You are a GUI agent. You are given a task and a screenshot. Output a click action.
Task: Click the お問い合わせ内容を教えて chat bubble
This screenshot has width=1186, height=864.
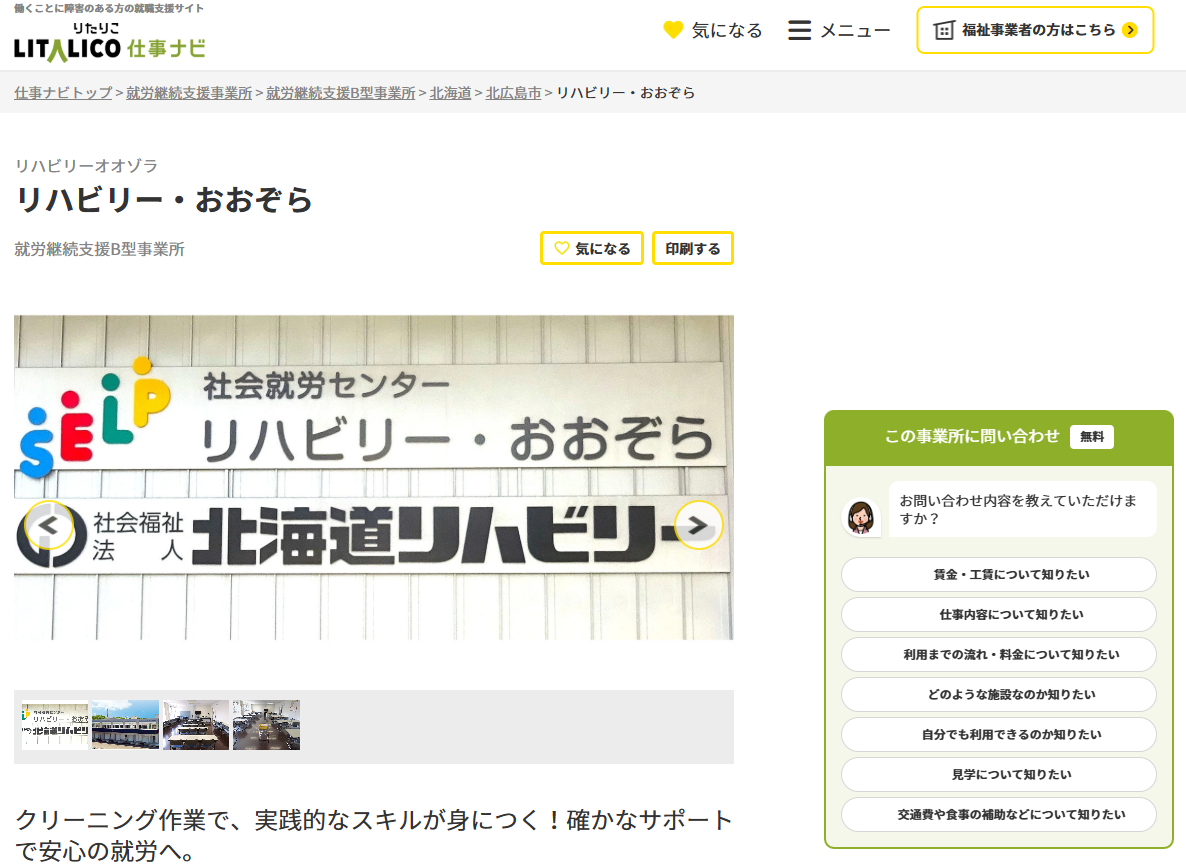pyautogui.click(x=1023, y=510)
